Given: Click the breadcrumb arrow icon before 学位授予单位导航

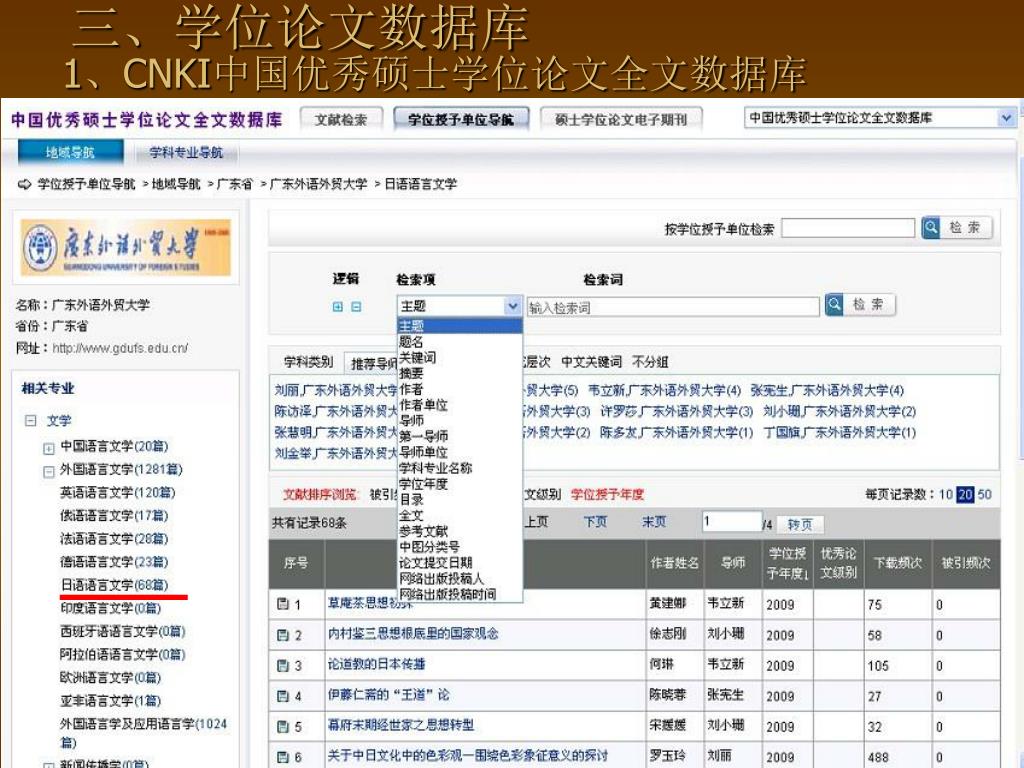Looking at the screenshot, I should [x=24, y=184].
